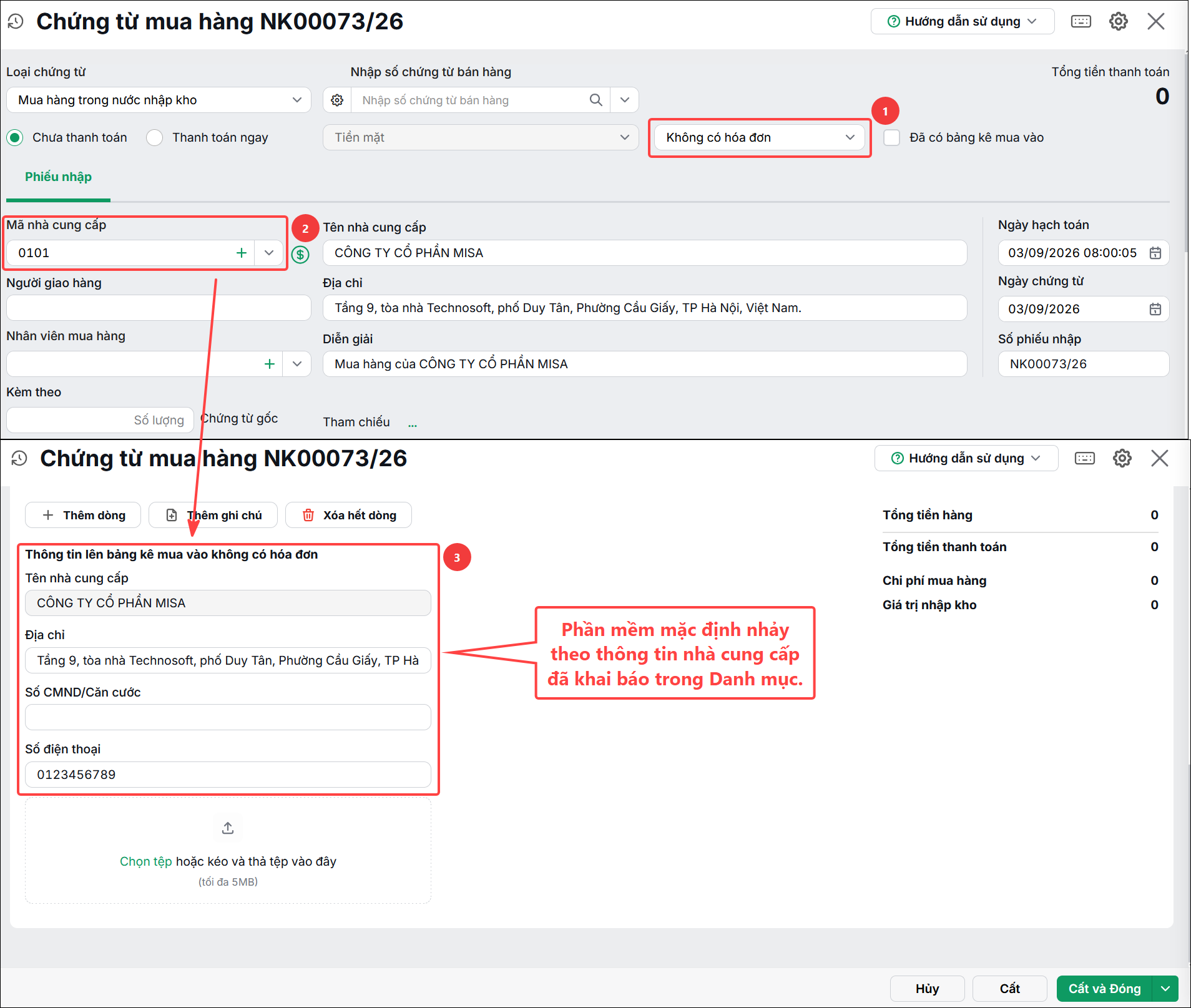Click the history clock icon beside top title
Viewport: 1191px width, 1008px height.
click(x=16, y=22)
